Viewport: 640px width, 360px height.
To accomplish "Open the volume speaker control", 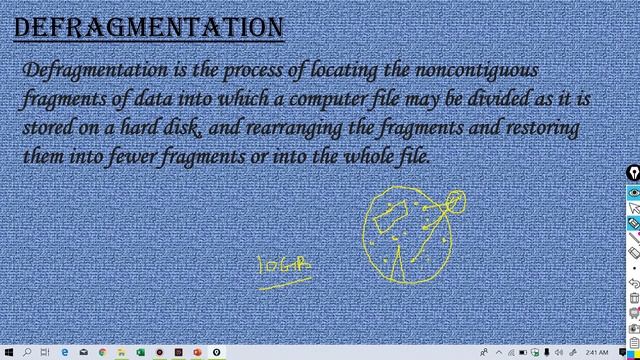I will pos(559,352).
